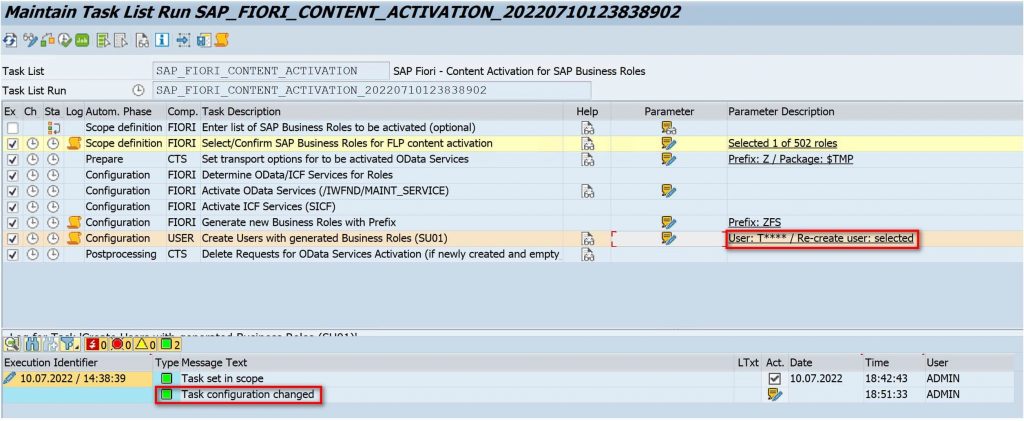Toggle Act. checkbox on Task set in scope row
This screenshot has width=1024, height=421.
775,379
